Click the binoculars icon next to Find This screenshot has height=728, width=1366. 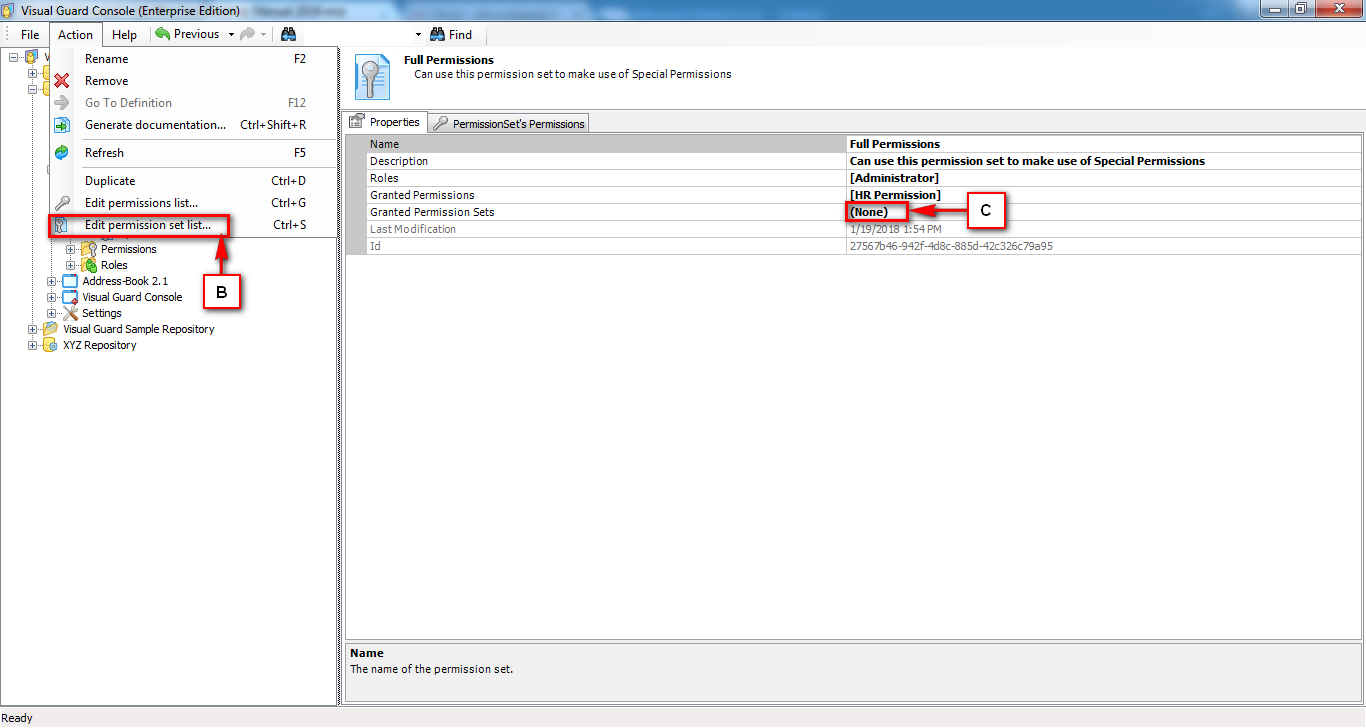[x=437, y=34]
